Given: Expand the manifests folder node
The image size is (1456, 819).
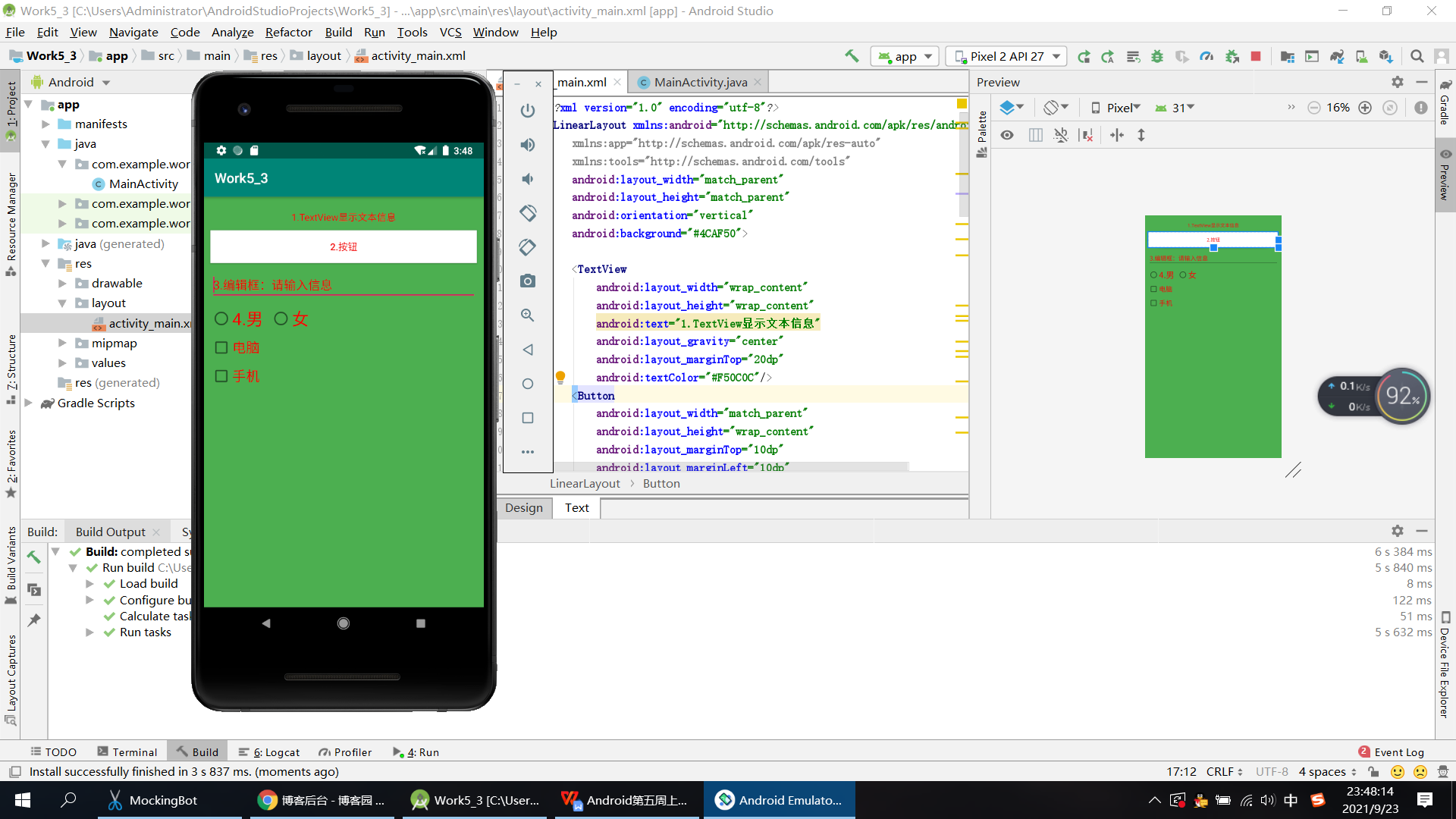Looking at the screenshot, I should tap(45, 124).
